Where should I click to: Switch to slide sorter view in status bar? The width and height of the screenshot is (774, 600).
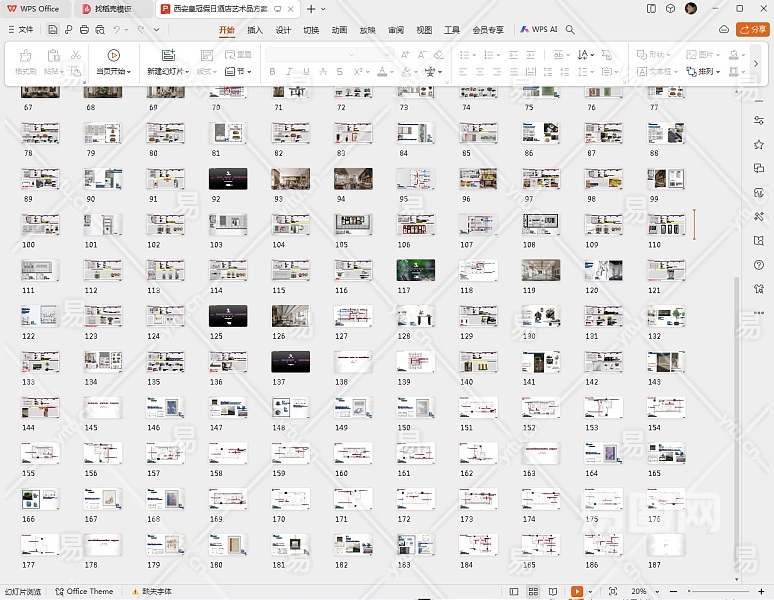(x=532, y=592)
